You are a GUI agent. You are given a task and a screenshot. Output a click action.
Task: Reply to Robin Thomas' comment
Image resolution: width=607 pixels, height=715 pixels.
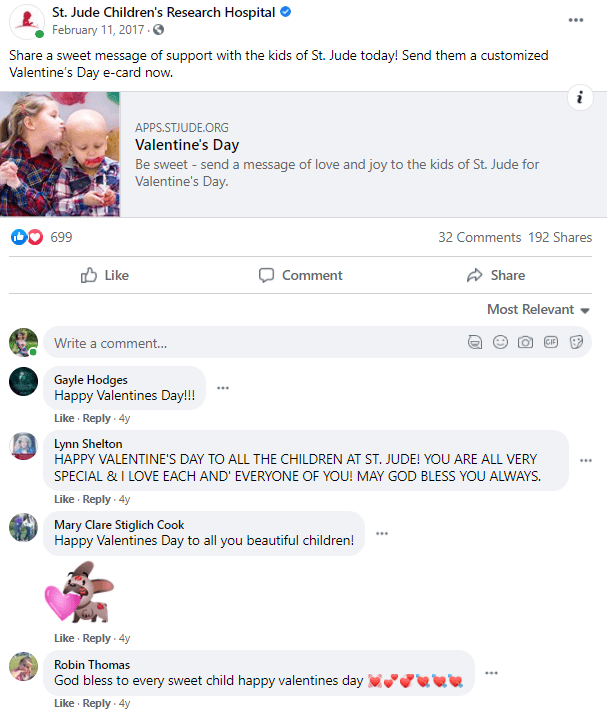tap(97, 703)
